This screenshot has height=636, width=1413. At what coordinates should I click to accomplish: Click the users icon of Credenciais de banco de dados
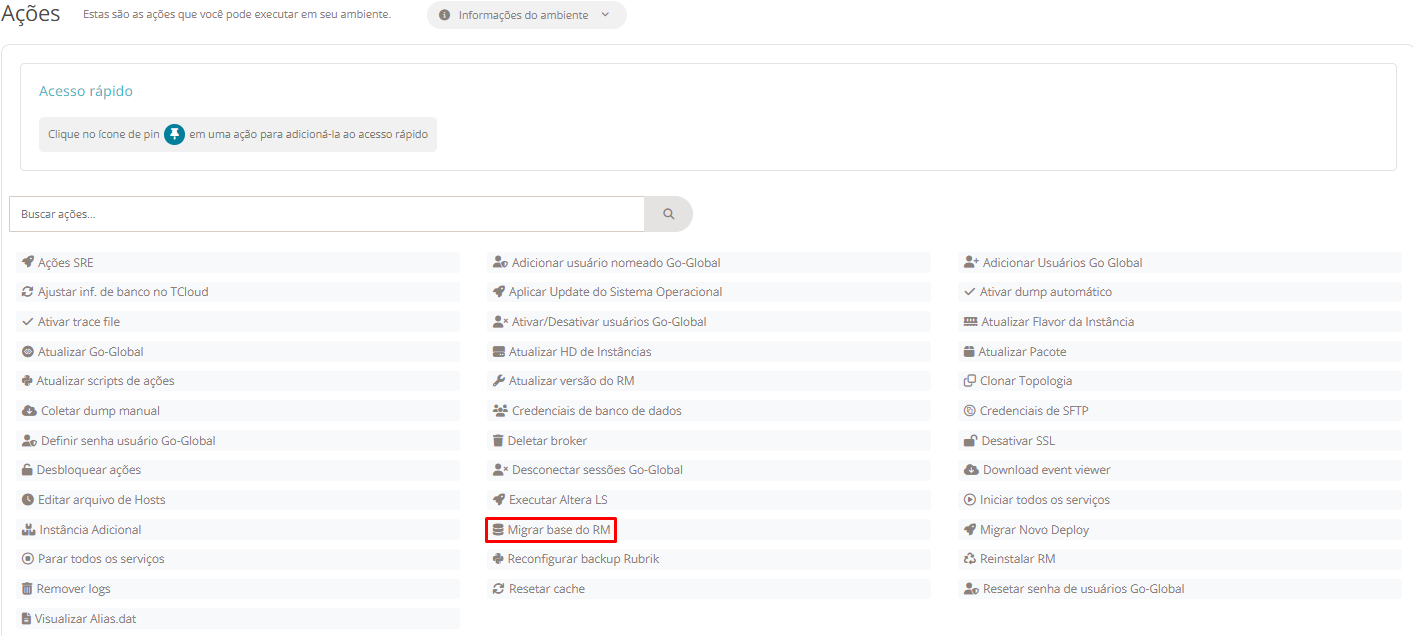[x=500, y=411]
